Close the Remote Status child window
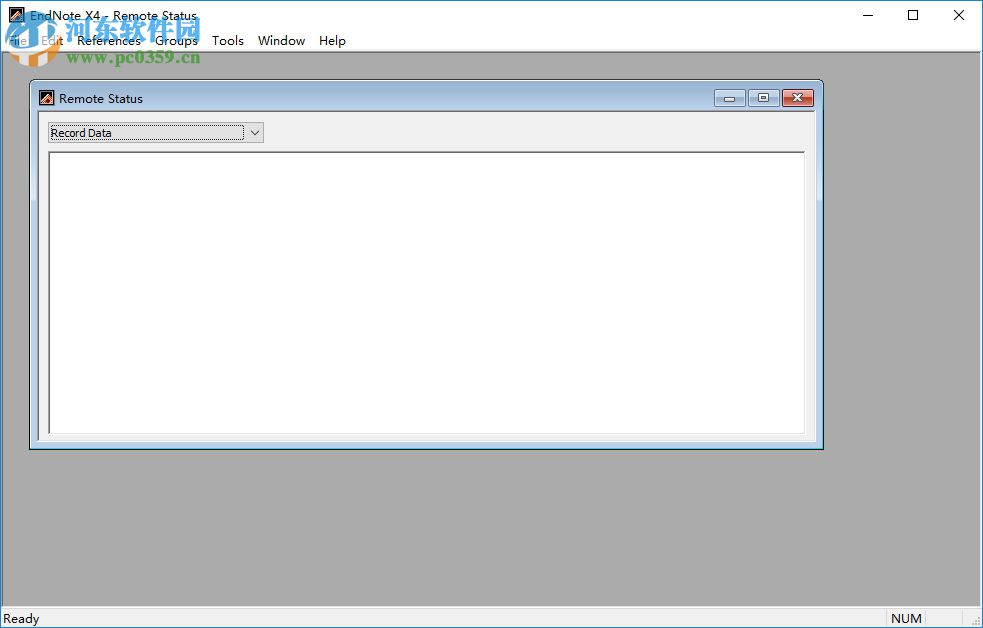The height and width of the screenshot is (628, 983). click(797, 98)
